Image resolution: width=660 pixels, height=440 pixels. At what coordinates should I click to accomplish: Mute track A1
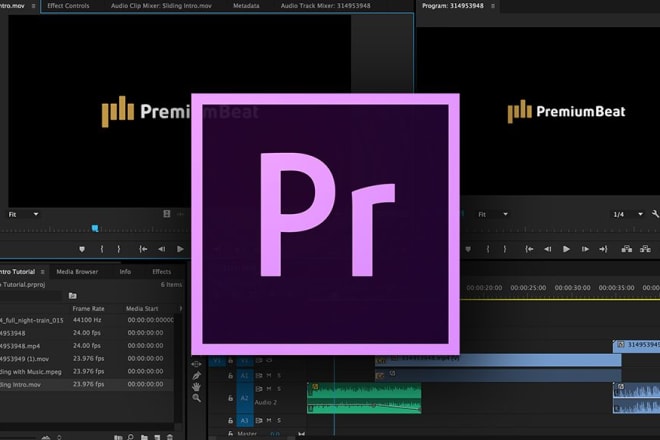click(269, 375)
